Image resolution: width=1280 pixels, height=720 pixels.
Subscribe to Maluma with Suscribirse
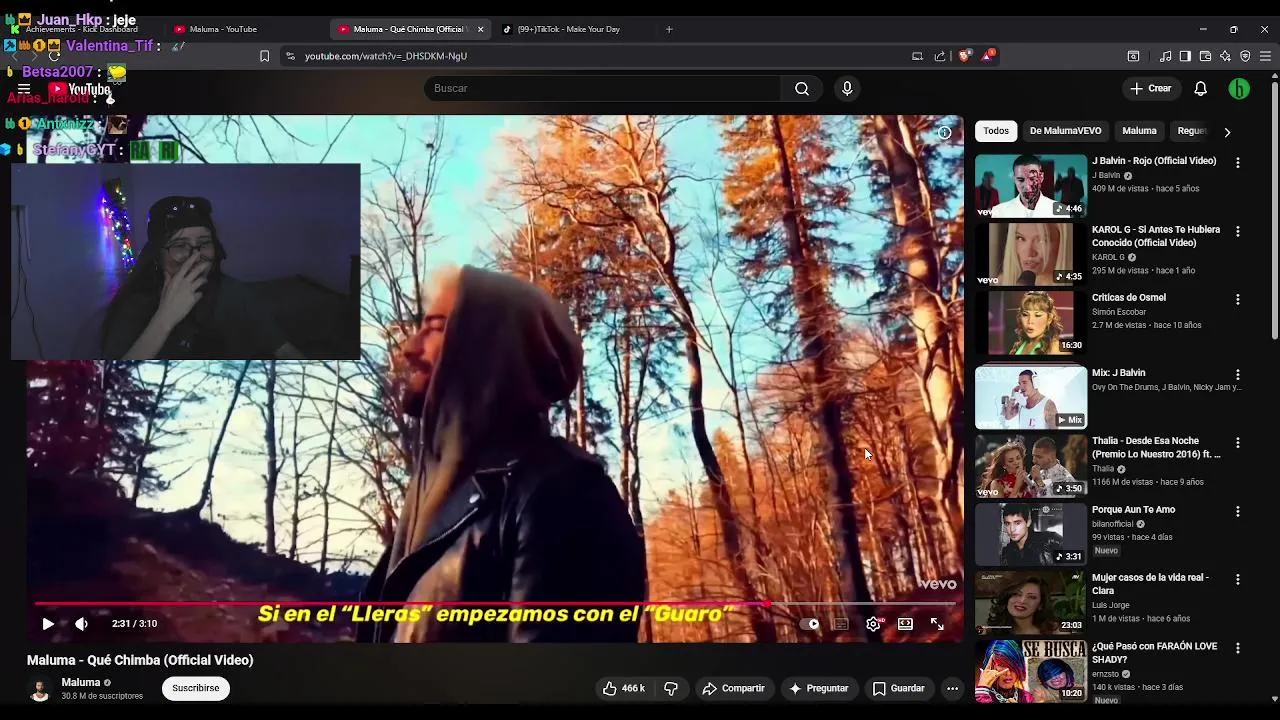pos(195,688)
